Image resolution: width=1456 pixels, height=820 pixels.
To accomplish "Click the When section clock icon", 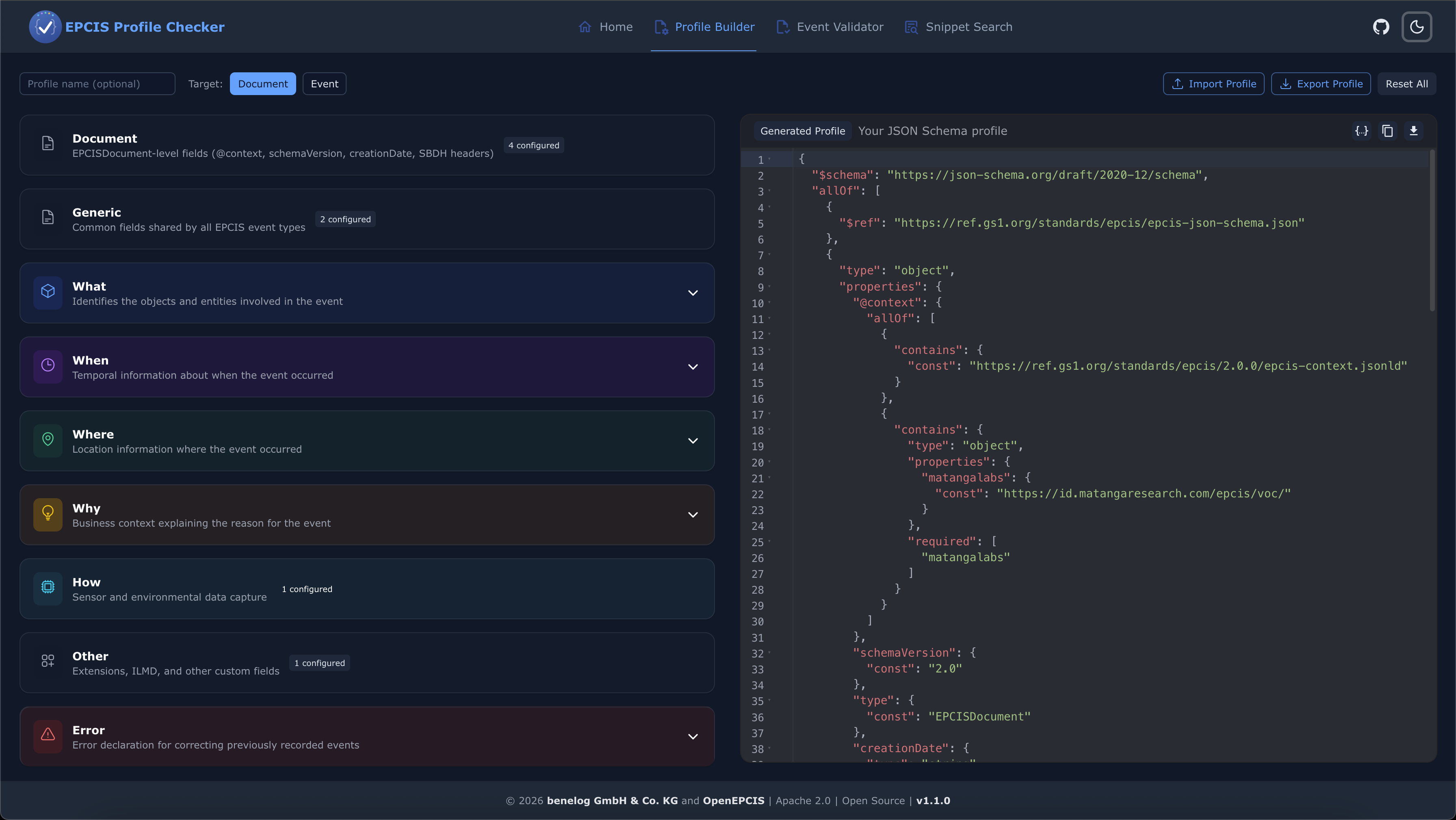I will [48, 365].
